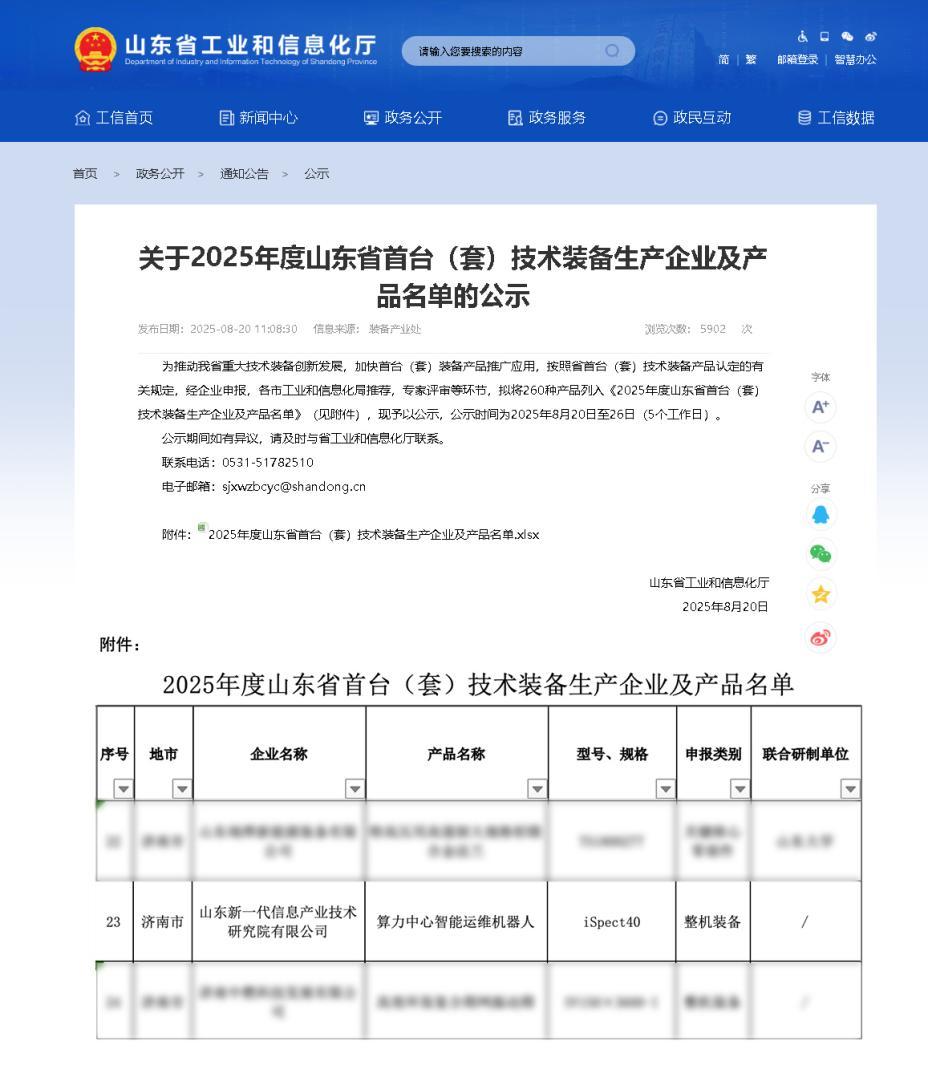
Task: Switch to simplified Chinese 简
Action: 723,60
